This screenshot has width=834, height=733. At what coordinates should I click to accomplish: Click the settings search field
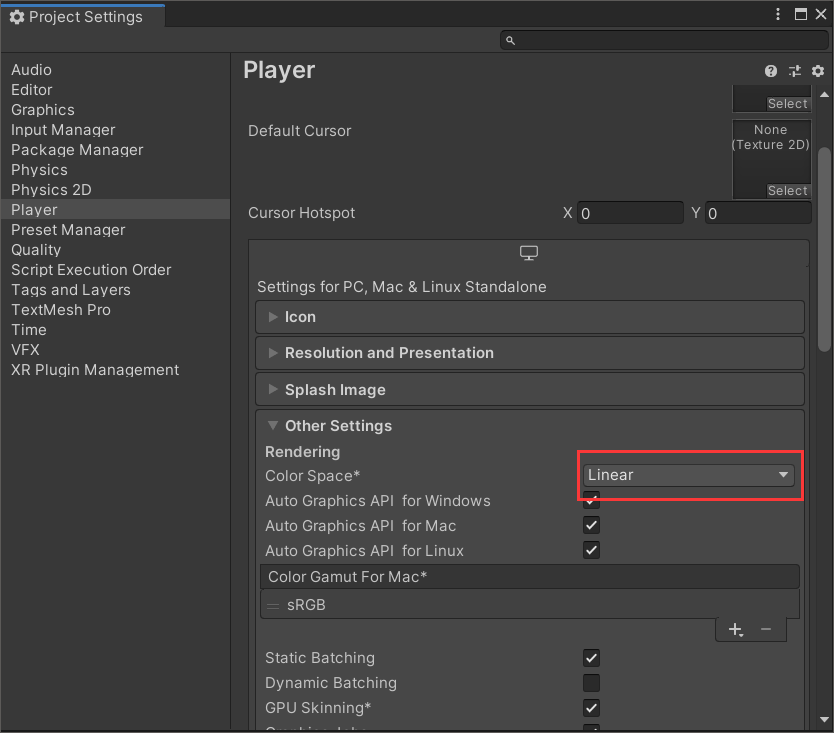664,40
